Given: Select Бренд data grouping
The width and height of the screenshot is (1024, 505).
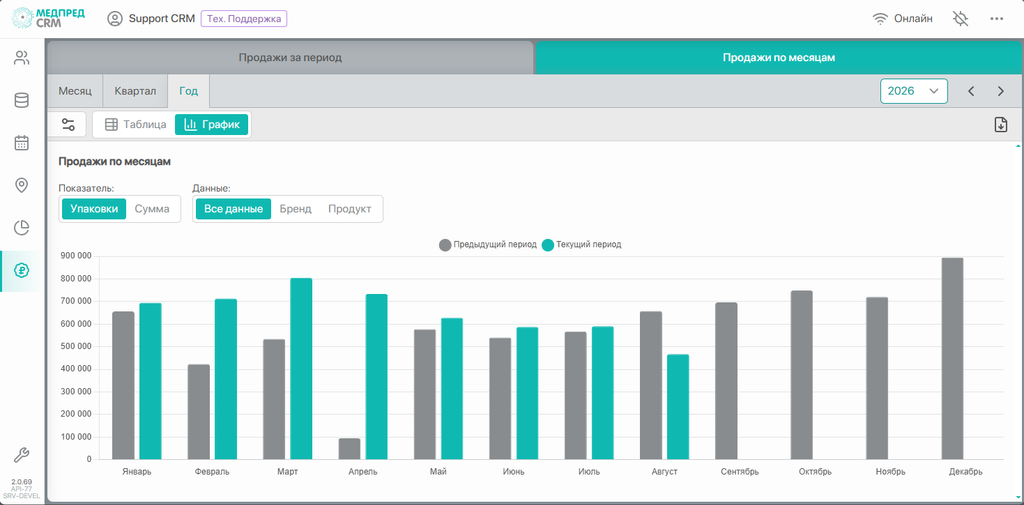Looking at the screenshot, I should click(x=295, y=209).
